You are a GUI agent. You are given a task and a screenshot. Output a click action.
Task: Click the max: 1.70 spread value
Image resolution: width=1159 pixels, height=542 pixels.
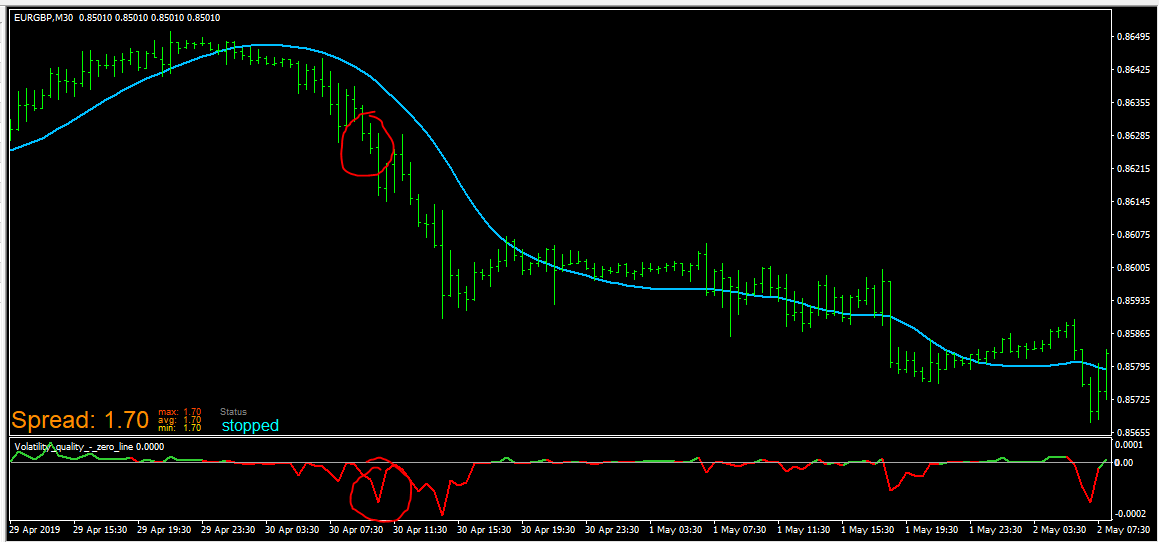[180, 411]
